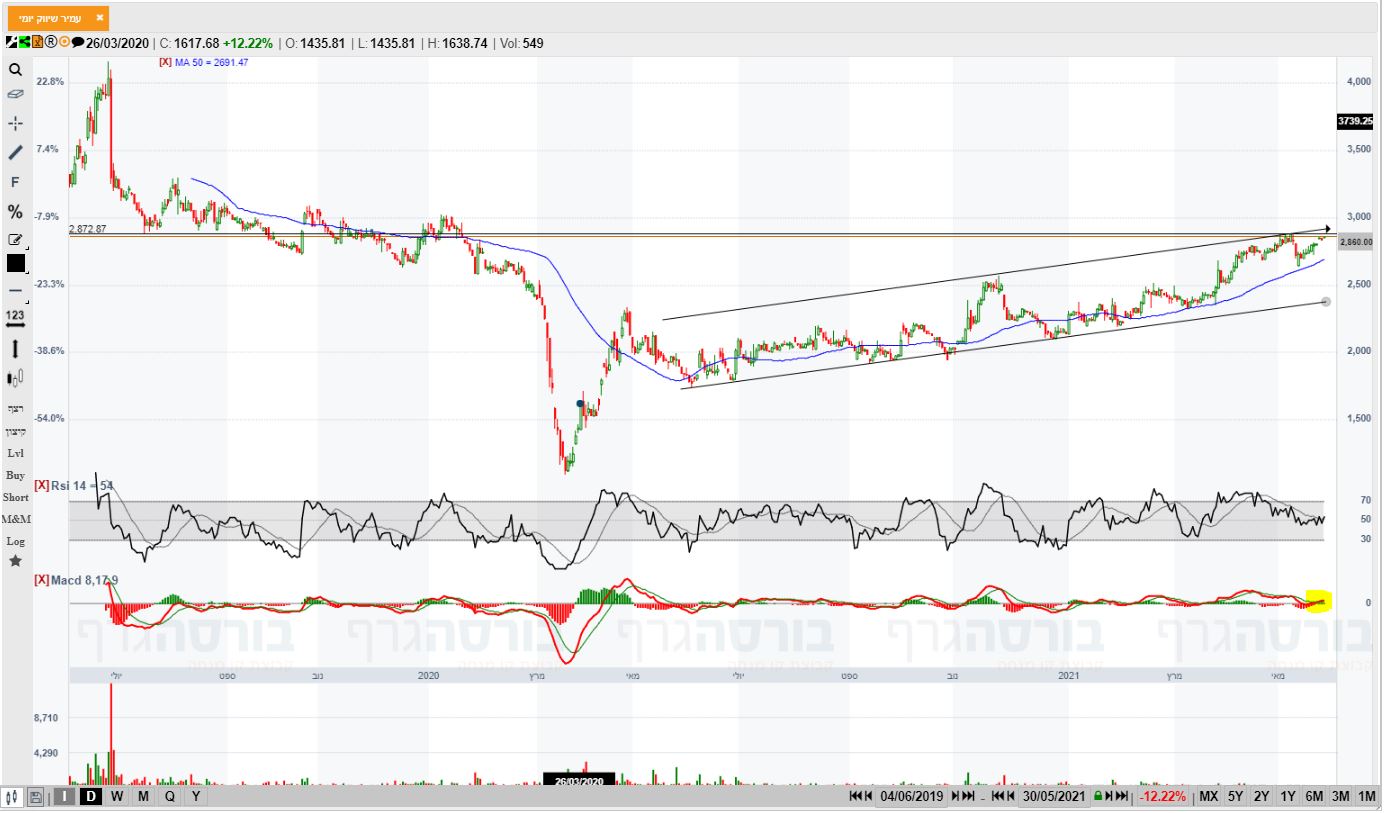This screenshot has width=1384, height=813.
Task: Select the monthly 'M' interval
Action: click(x=144, y=797)
